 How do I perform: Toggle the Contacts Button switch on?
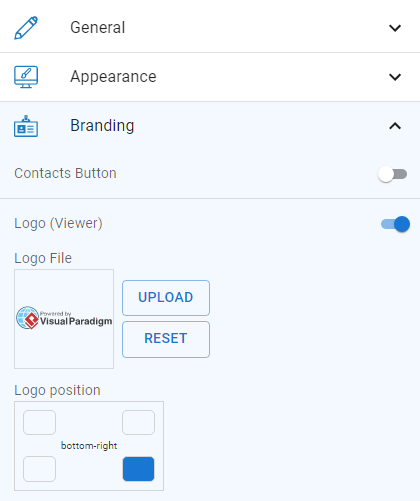click(x=392, y=174)
